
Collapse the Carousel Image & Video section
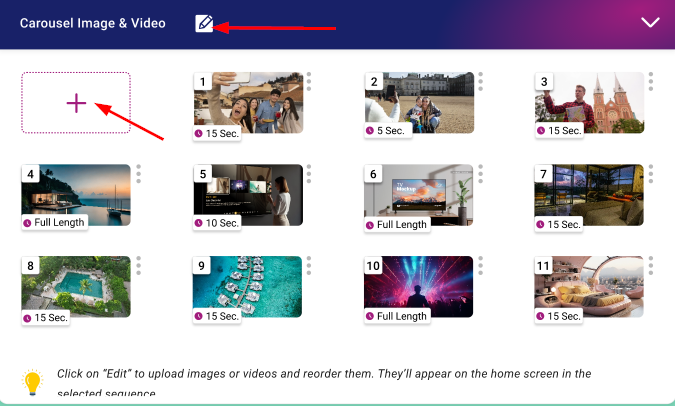coord(650,22)
